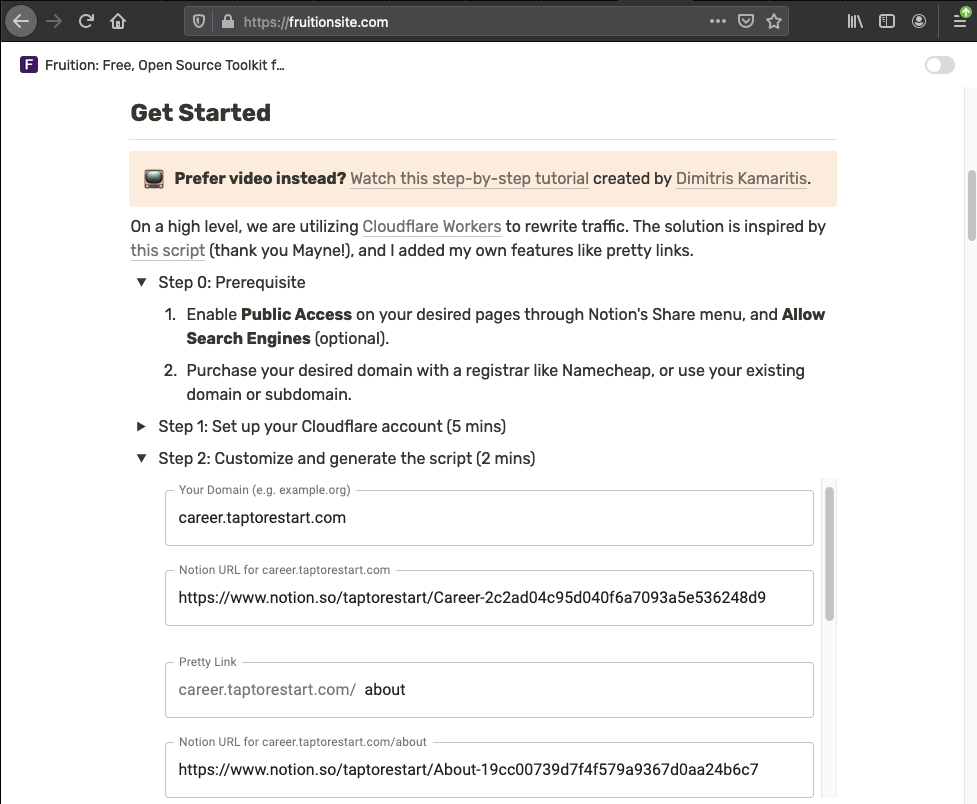Open the 'this script' link
This screenshot has height=804, width=977.
pos(168,251)
